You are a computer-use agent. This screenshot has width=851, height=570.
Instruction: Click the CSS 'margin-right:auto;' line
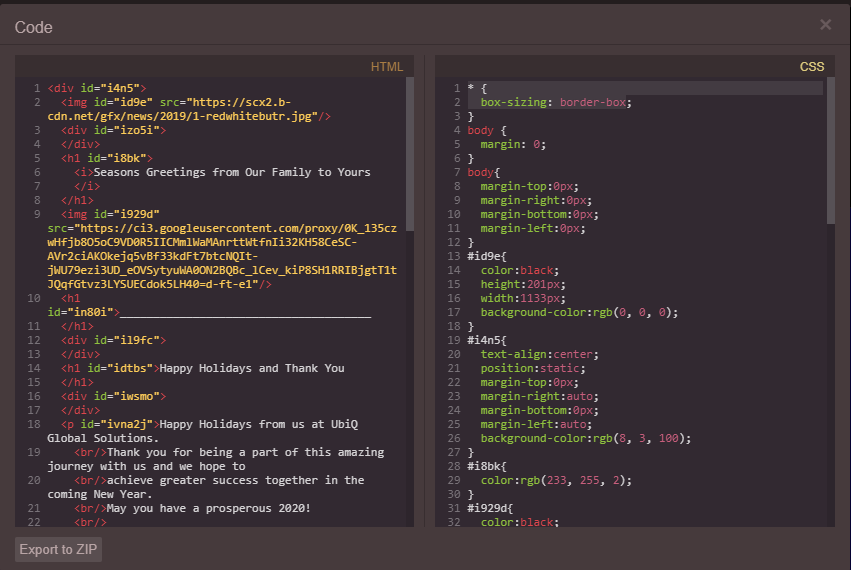coord(539,396)
